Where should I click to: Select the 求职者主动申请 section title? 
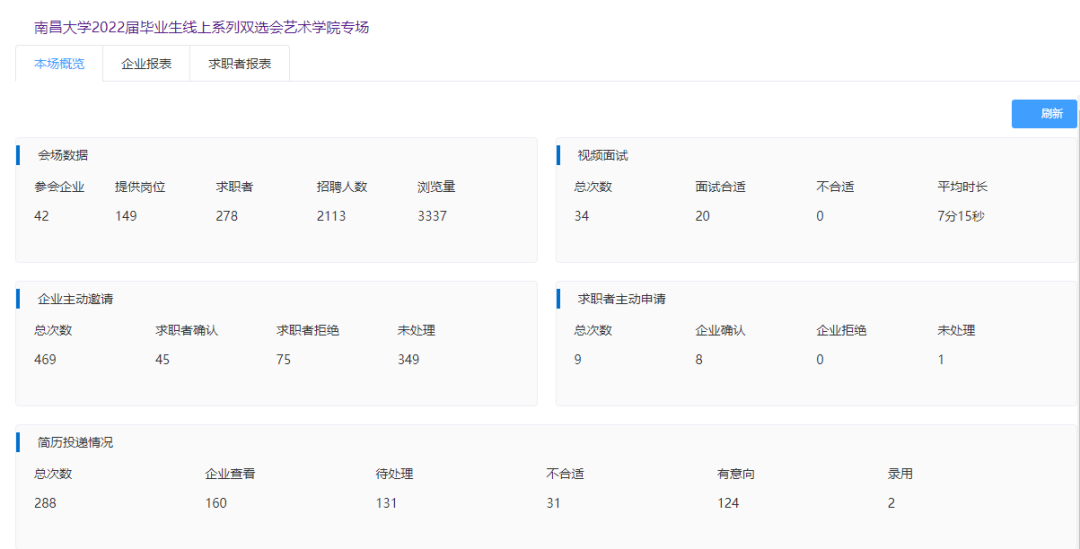(621, 298)
